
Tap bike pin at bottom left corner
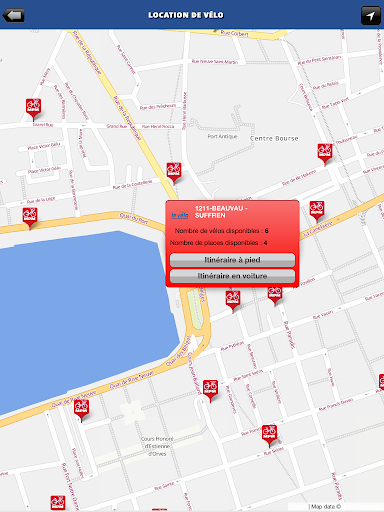pyautogui.click(x=58, y=503)
